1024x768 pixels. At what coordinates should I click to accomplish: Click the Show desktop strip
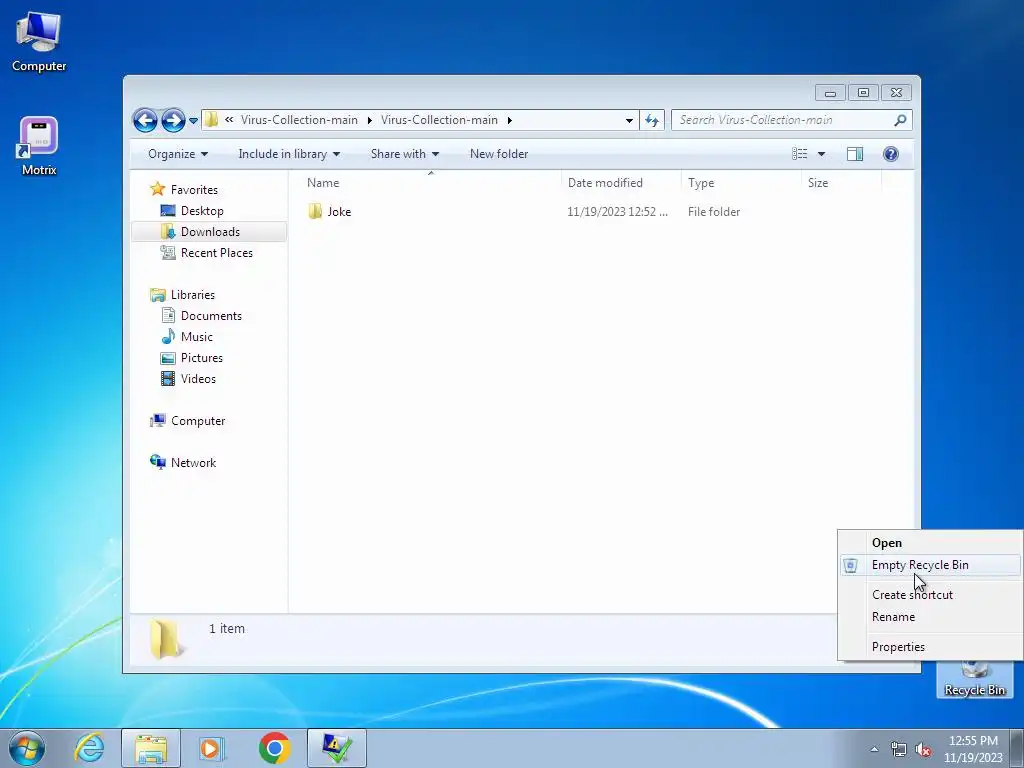coord(1017,748)
